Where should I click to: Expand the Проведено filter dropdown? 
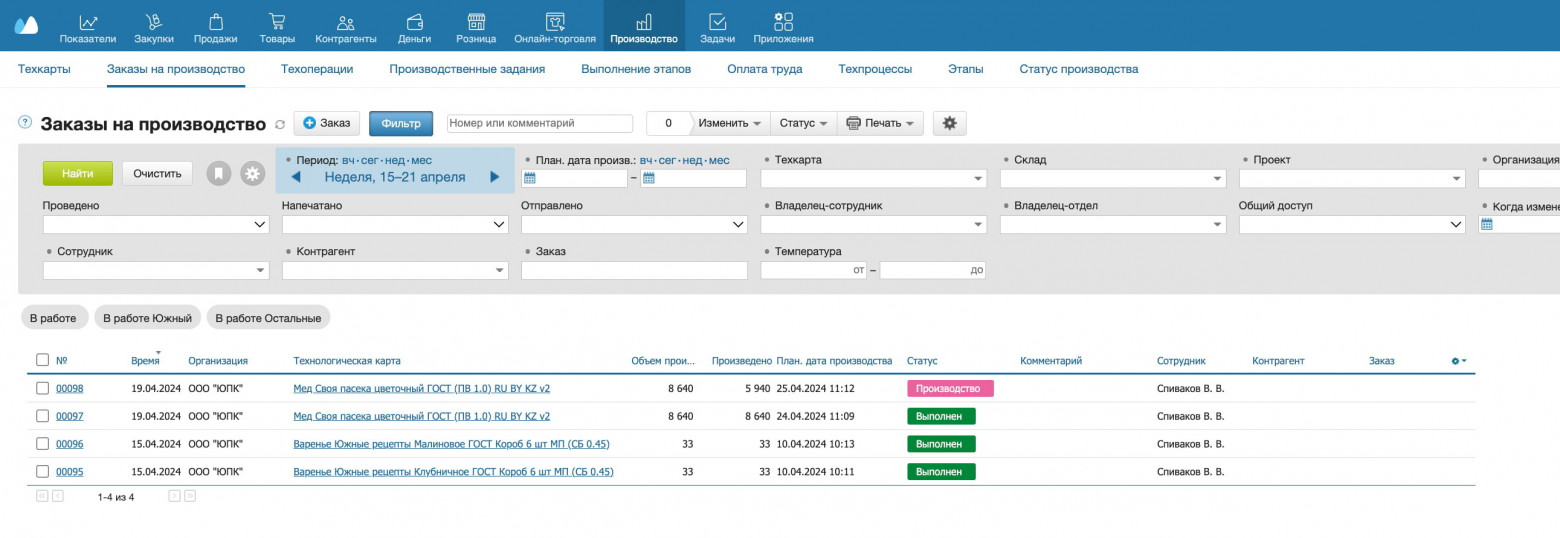point(155,225)
